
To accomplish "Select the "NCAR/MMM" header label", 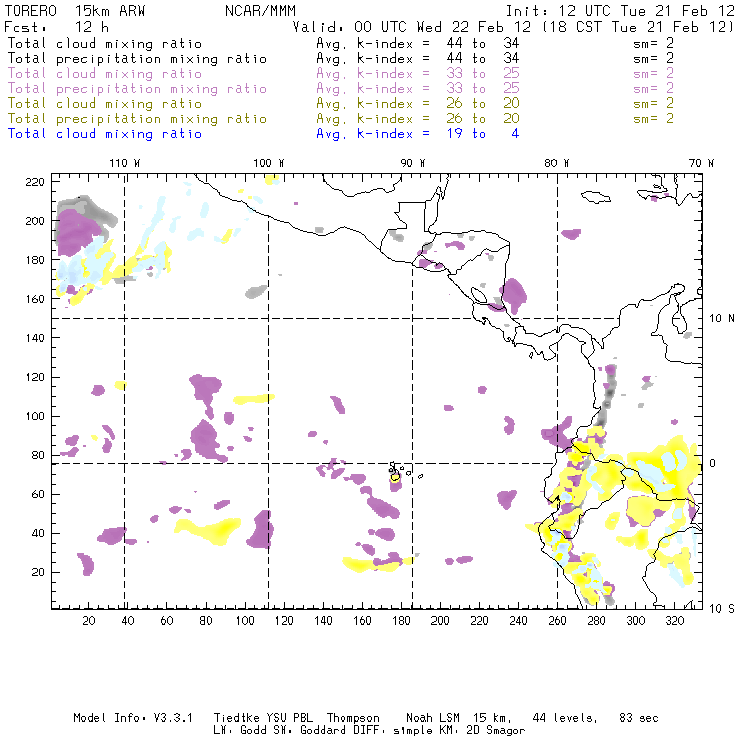I will point(260,10).
